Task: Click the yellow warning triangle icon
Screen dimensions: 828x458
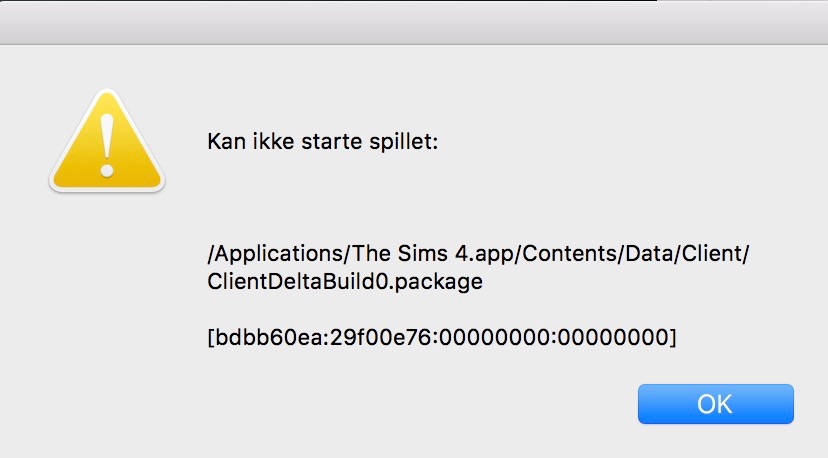Action: tap(107, 141)
